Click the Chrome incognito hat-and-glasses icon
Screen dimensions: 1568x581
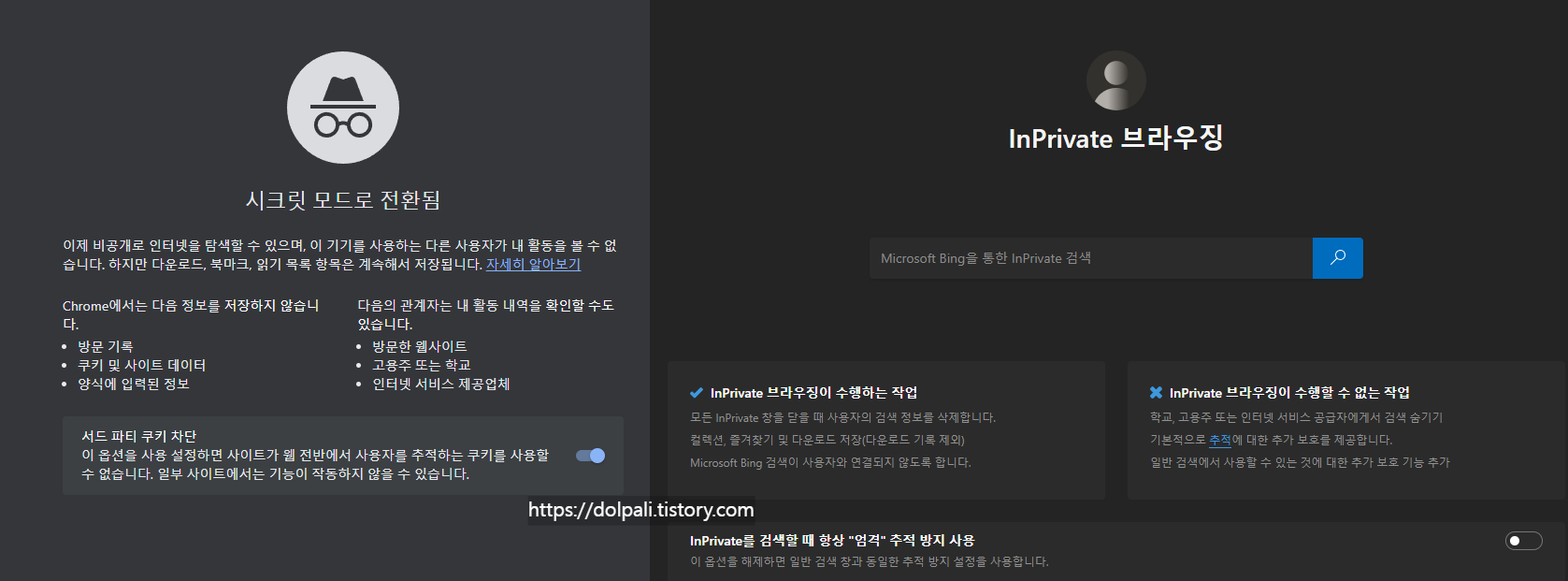click(343, 108)
